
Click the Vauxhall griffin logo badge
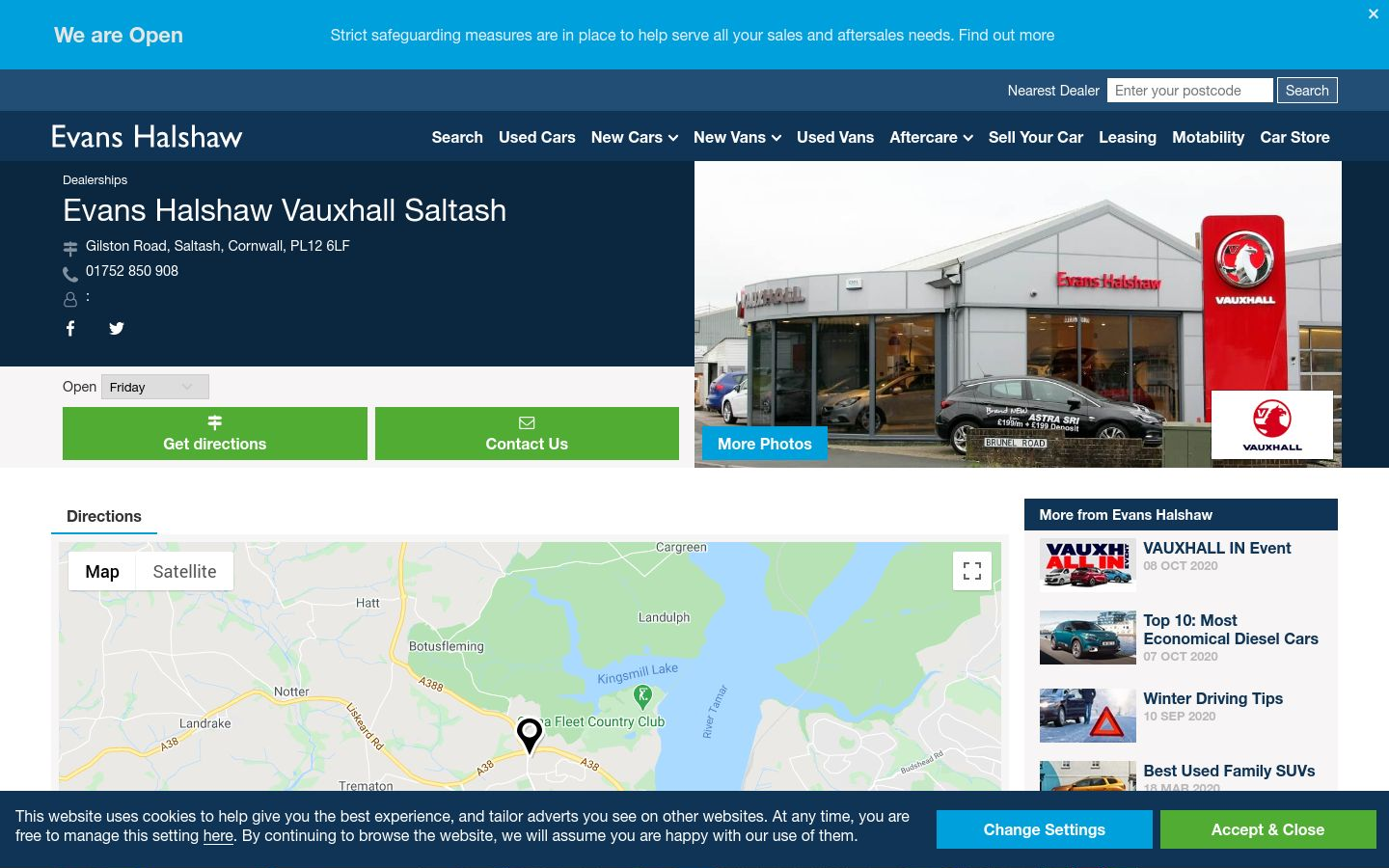point(1271,424)
